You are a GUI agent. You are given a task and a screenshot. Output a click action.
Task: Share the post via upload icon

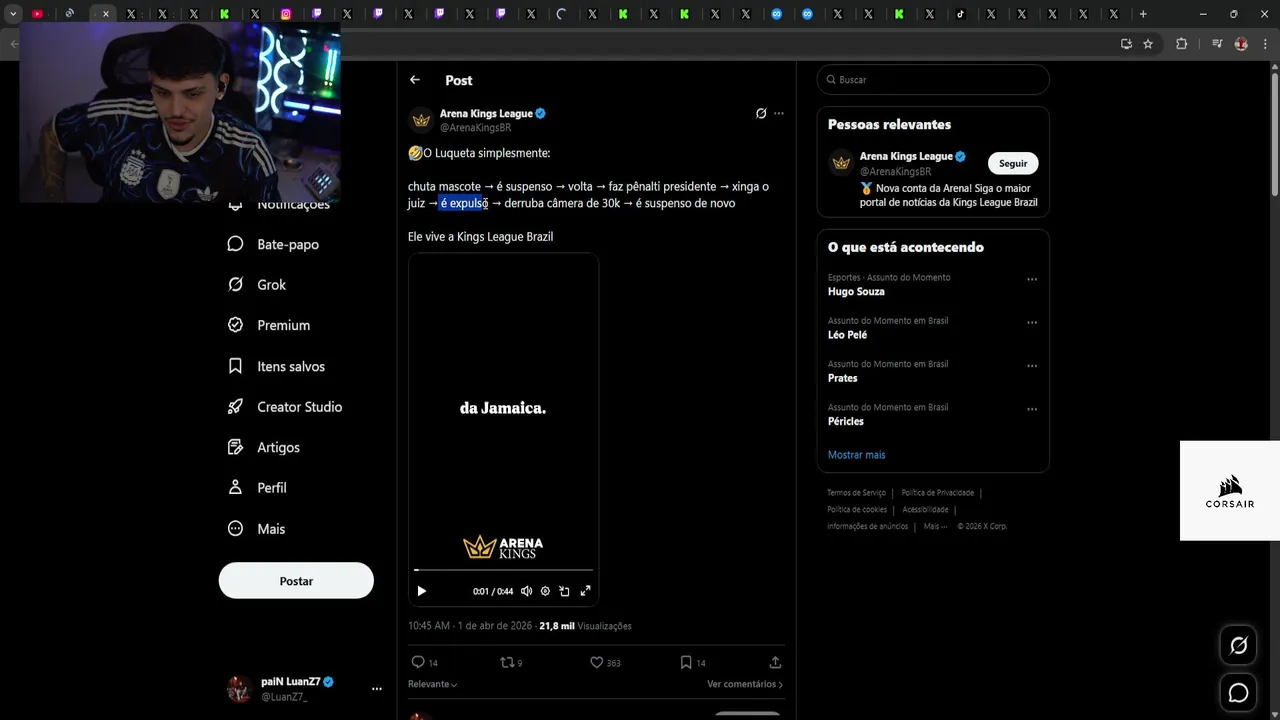point(775,662)
